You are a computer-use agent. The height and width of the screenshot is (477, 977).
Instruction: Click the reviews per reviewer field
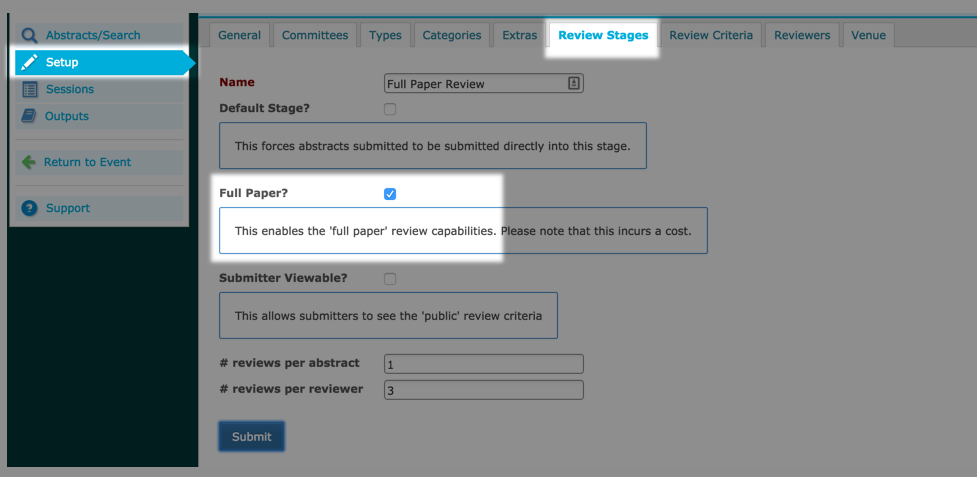coord(484,390)
